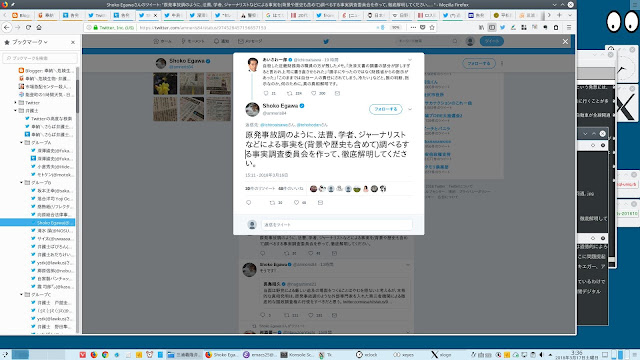Image resolution: width=640 pixels, height=360 pixels.
Task: Open the Twitter messages nav item
Action: 250,41
